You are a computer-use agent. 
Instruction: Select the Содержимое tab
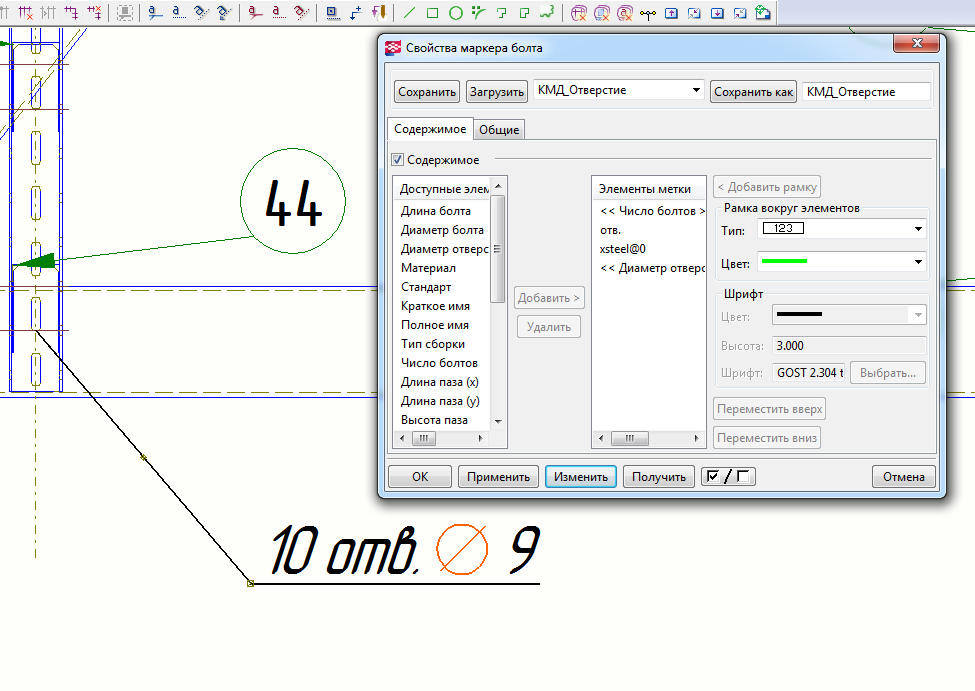pos(429,130)
